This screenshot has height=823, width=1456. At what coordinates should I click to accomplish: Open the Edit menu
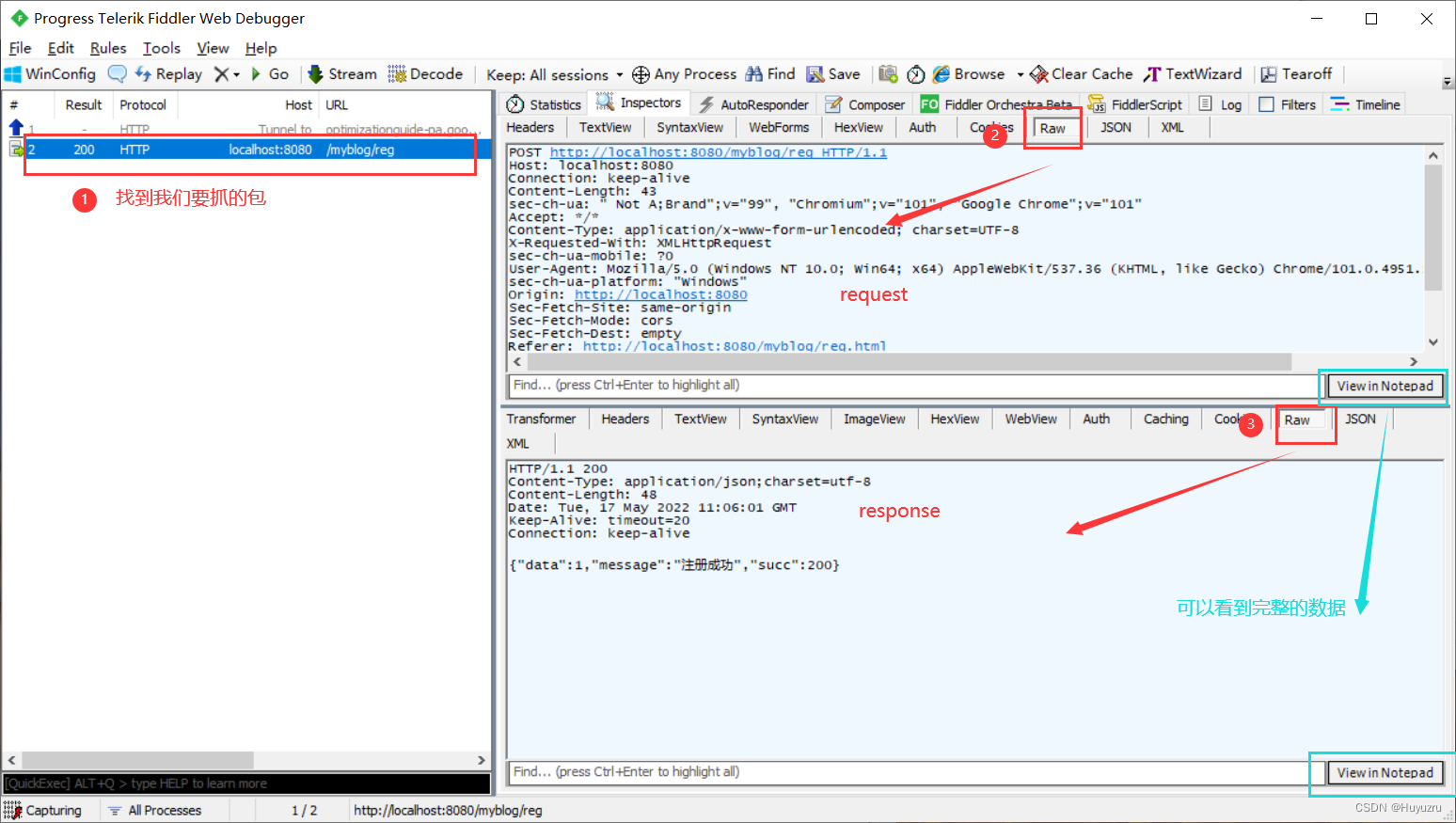coord(61,48)
